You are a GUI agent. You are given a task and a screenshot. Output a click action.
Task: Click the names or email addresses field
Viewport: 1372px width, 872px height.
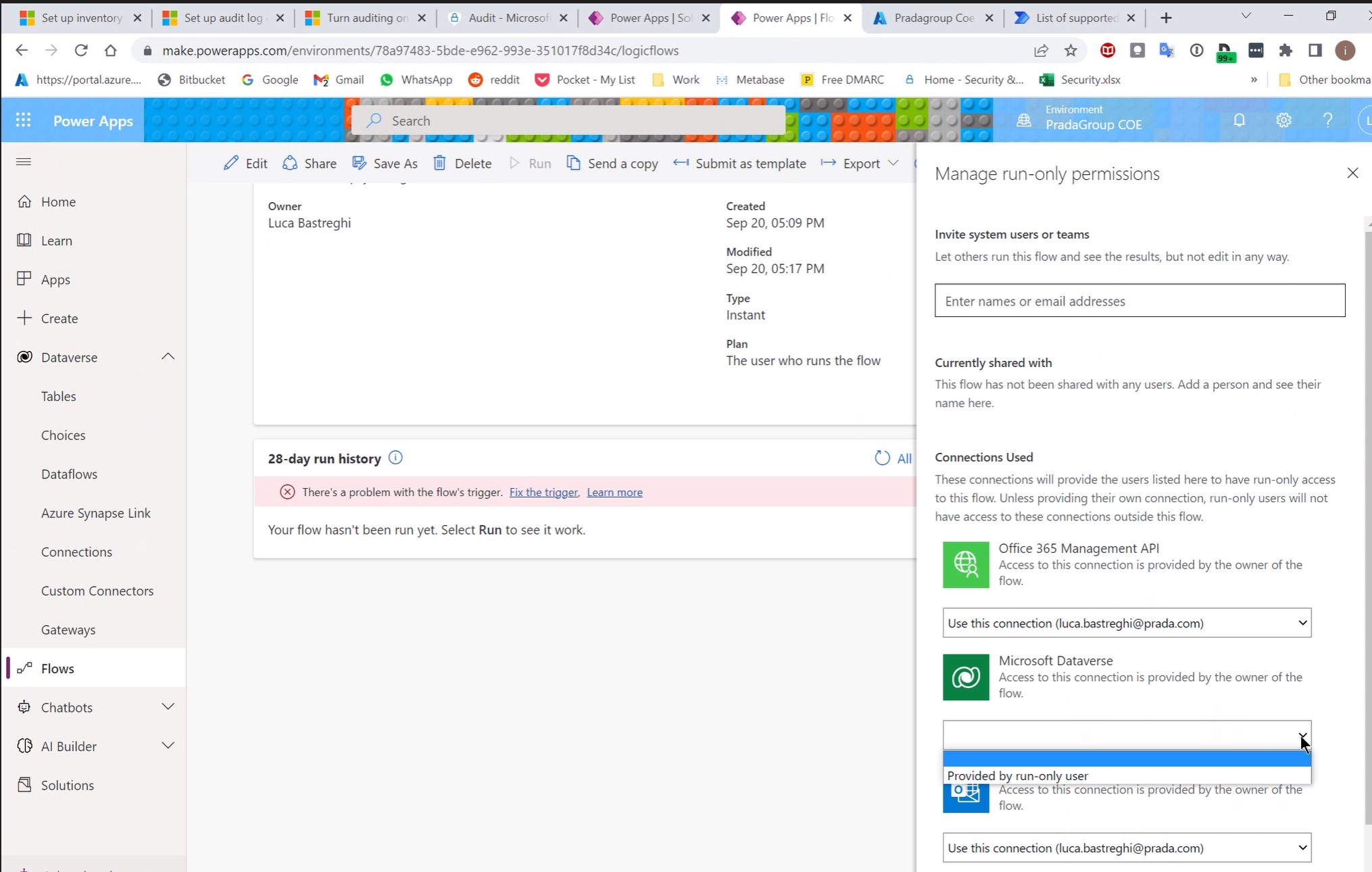[1139, 300]
